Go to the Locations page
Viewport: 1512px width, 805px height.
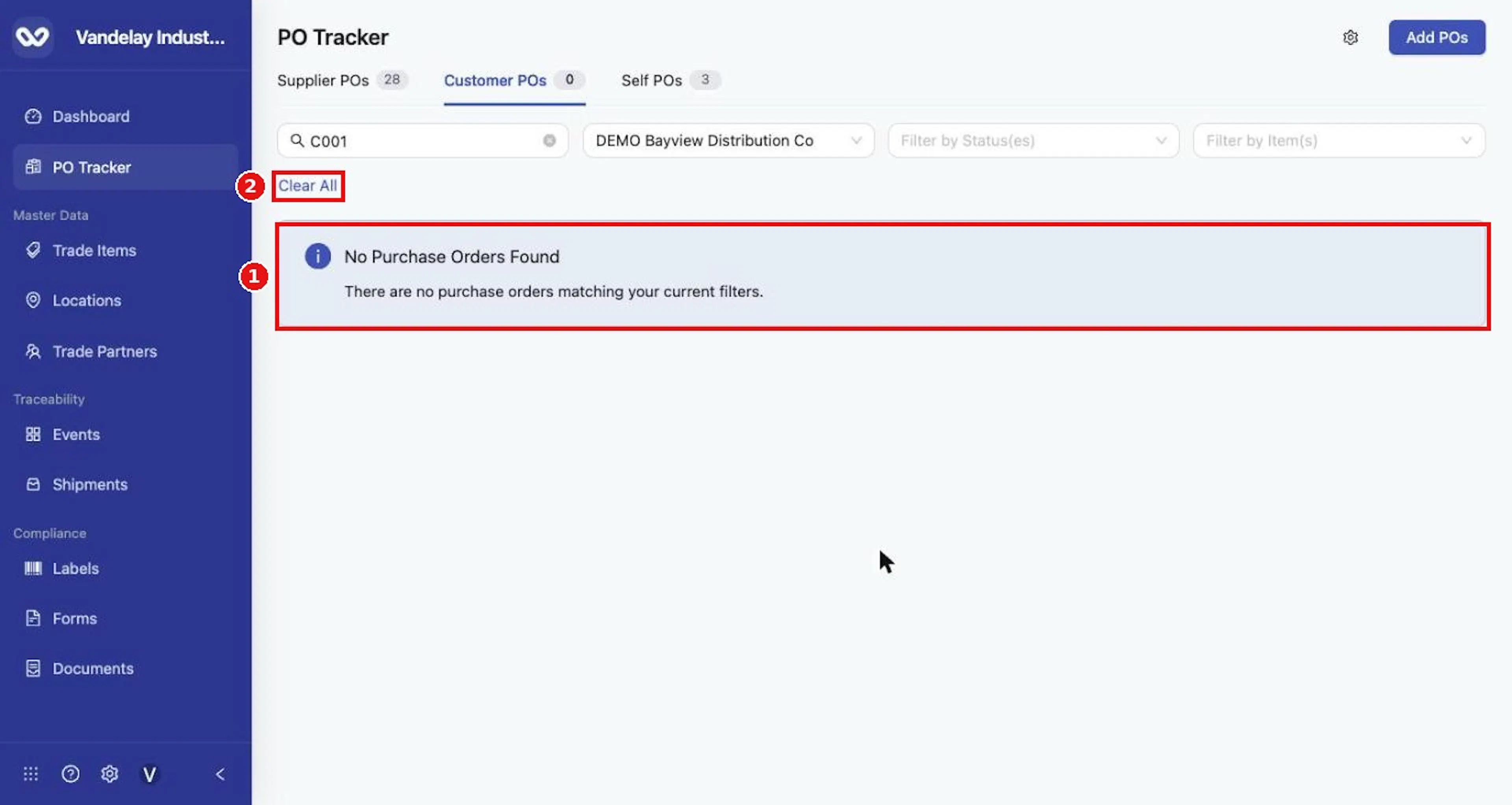click(x=125, y=300)
